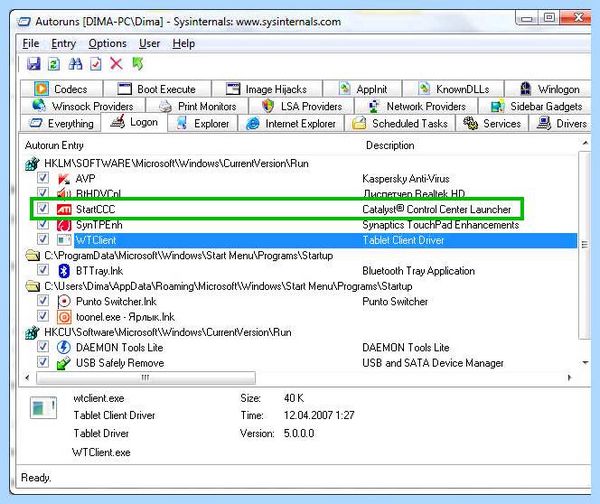Switch to the Scheduled Tasks tab
Viewport: 600px width, 504px height.
[x=400, y=124]
